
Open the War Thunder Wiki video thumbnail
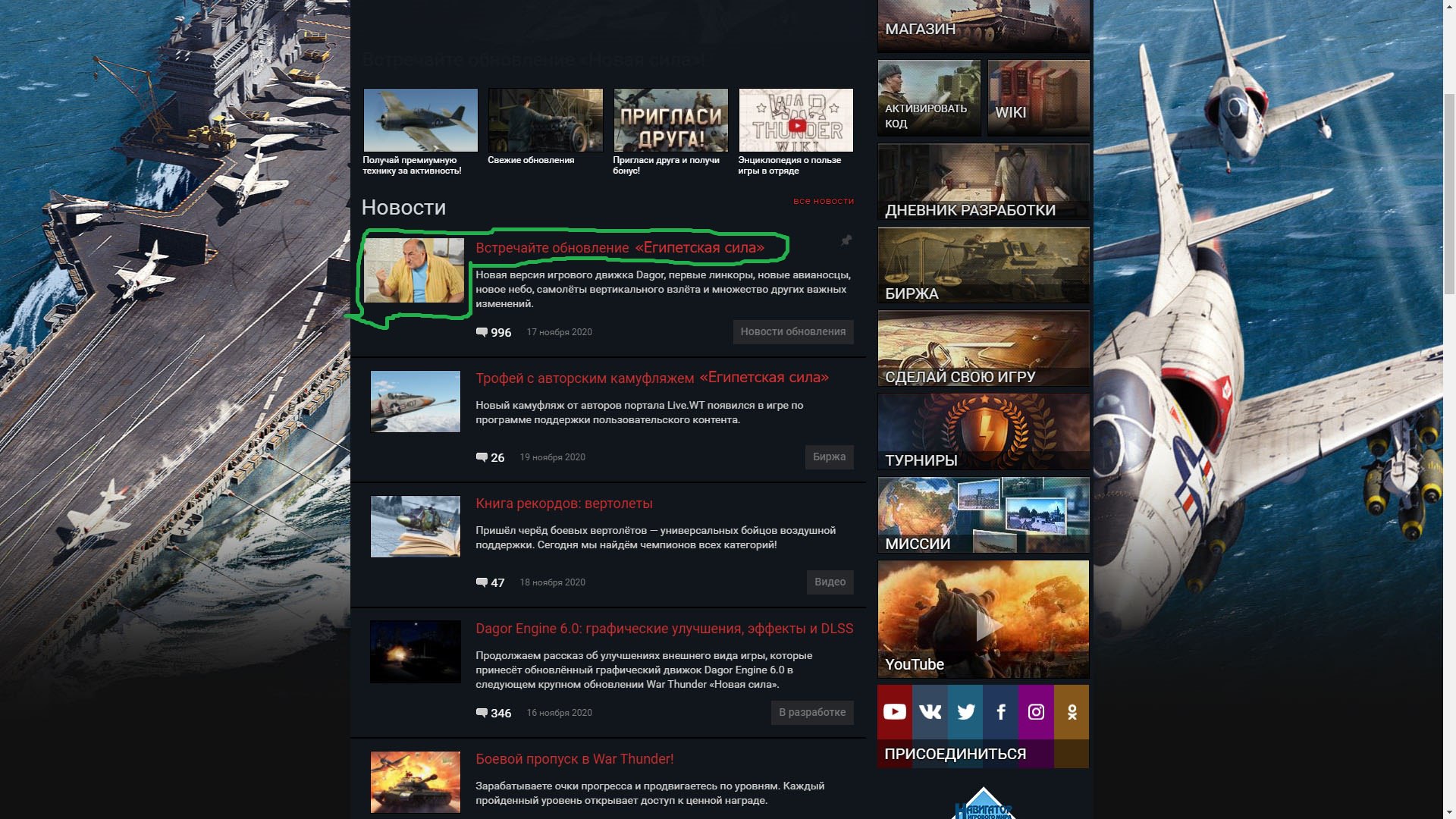[x=796, y=120]
